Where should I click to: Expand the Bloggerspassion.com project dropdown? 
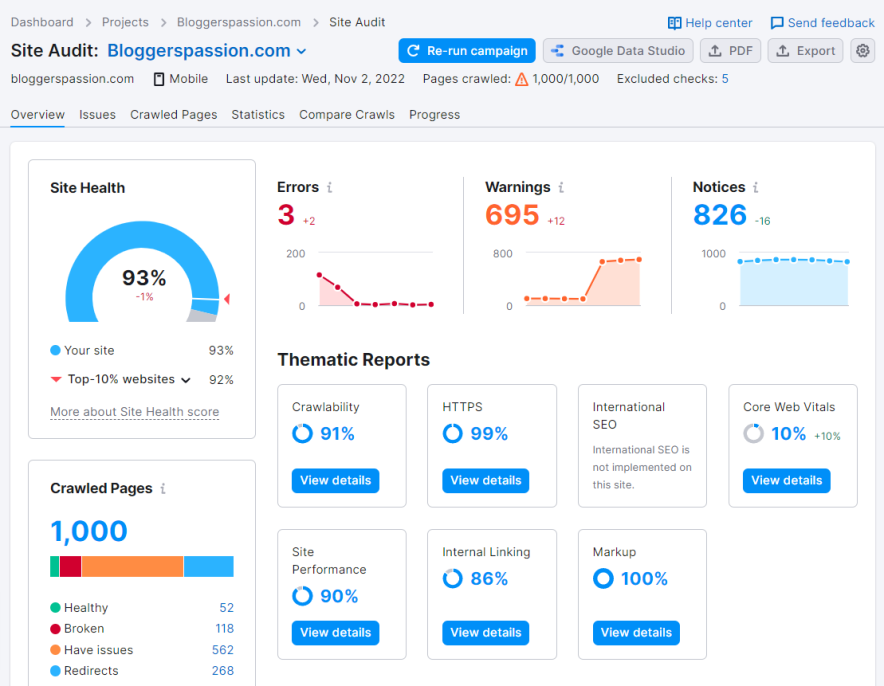pyautogui.click(x=302, y=51)
